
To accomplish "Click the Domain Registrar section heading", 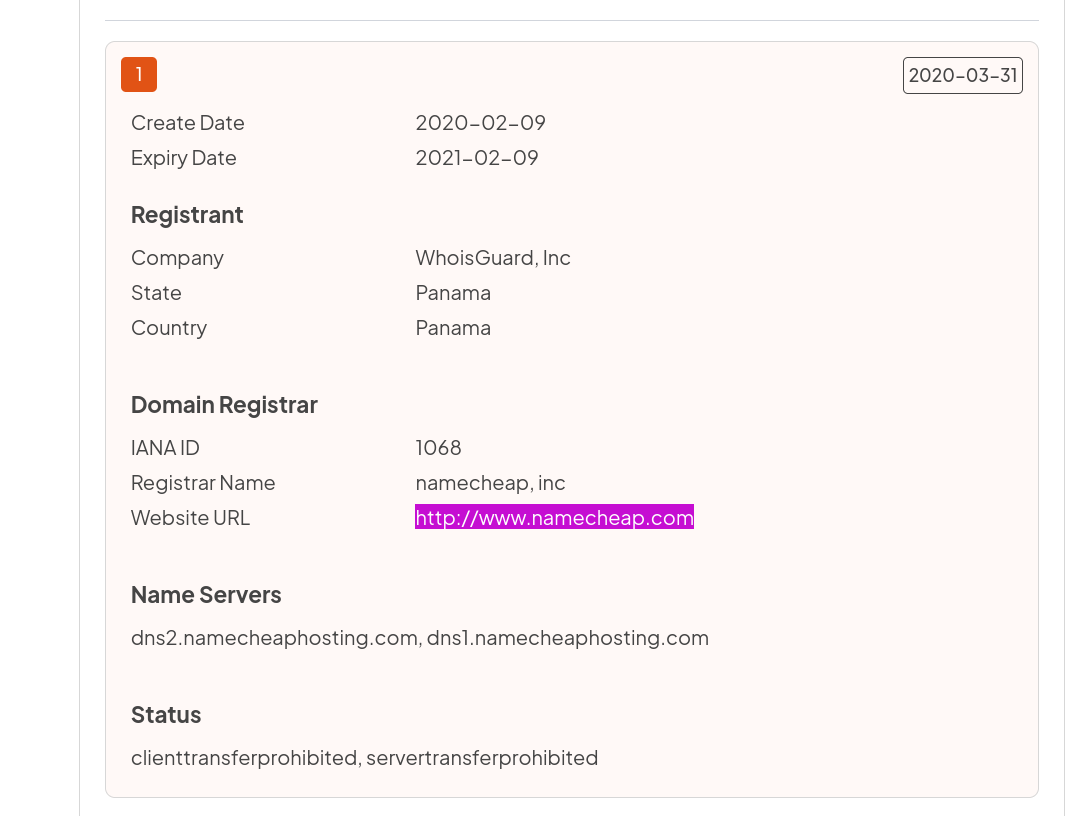I will 224,405.
